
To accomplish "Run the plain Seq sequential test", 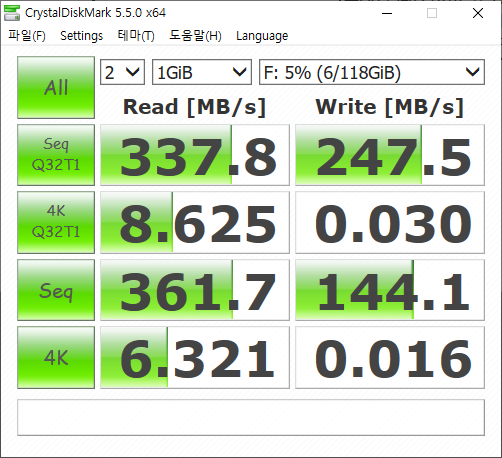I will click(x=56, y=290).
